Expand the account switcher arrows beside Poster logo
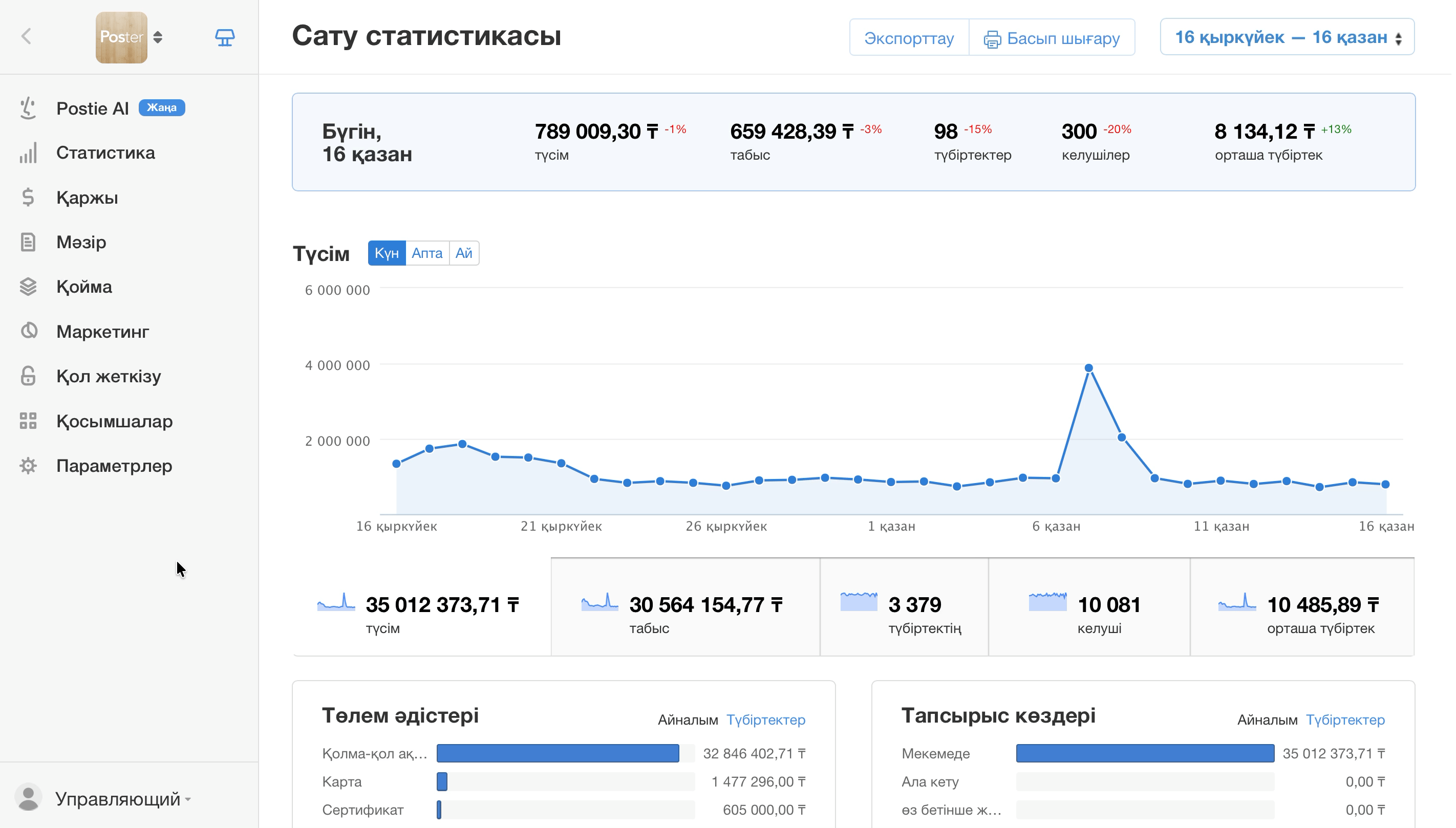Viewport: 1456px width, 828px height. pos(158,37)
